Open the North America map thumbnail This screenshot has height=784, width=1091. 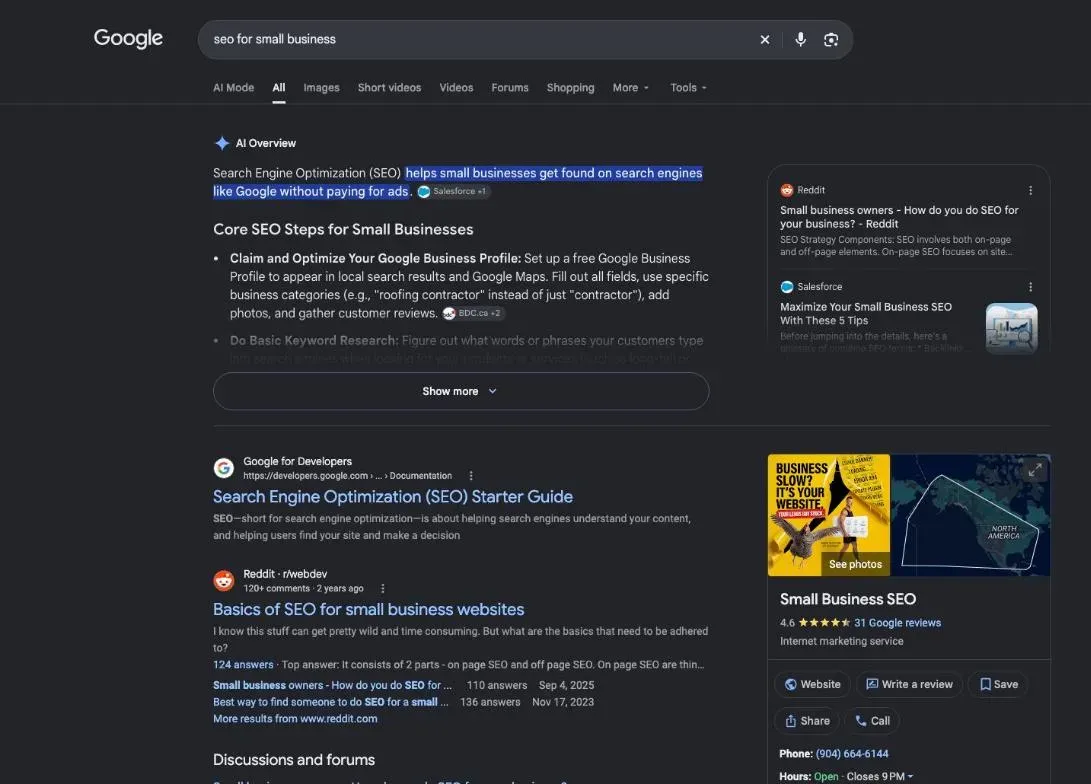click(x=970, y=515)
